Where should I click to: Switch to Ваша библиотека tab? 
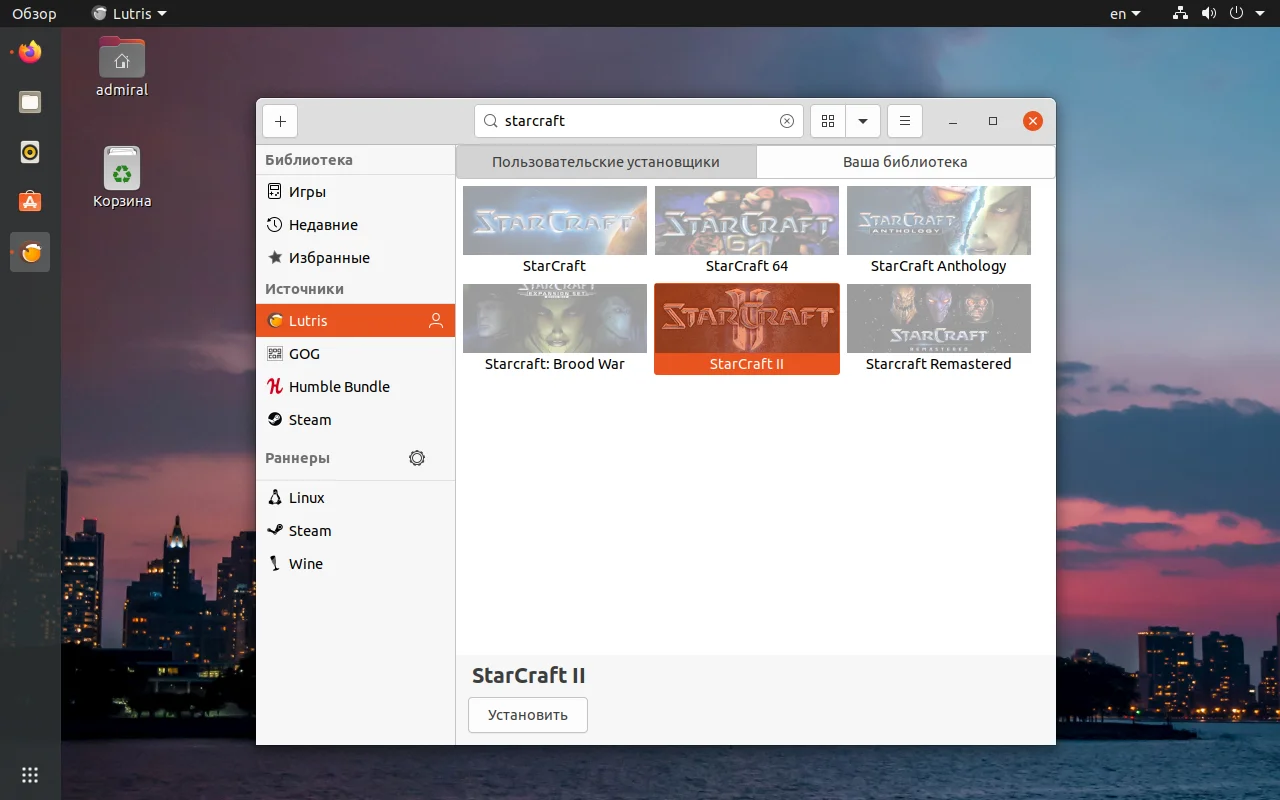pyautogui.click(x=905, y=162)
